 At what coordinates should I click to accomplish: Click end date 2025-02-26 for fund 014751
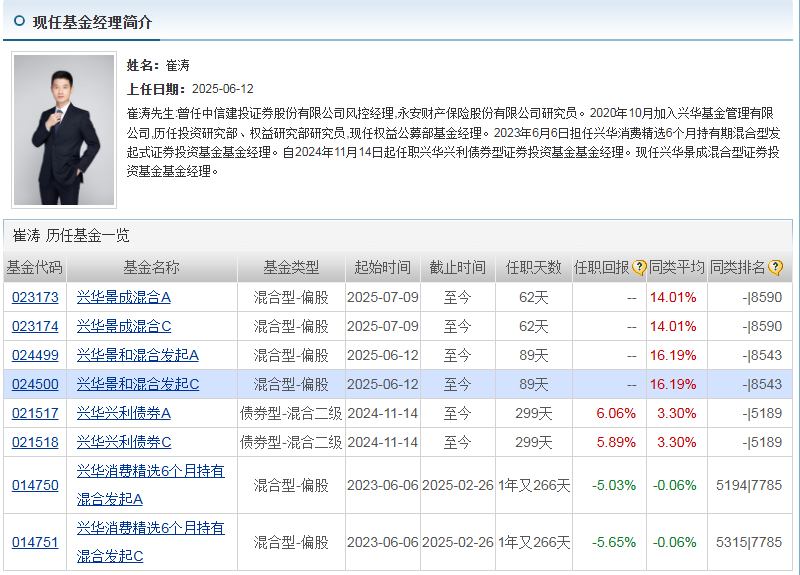click(x=458, y=543)
